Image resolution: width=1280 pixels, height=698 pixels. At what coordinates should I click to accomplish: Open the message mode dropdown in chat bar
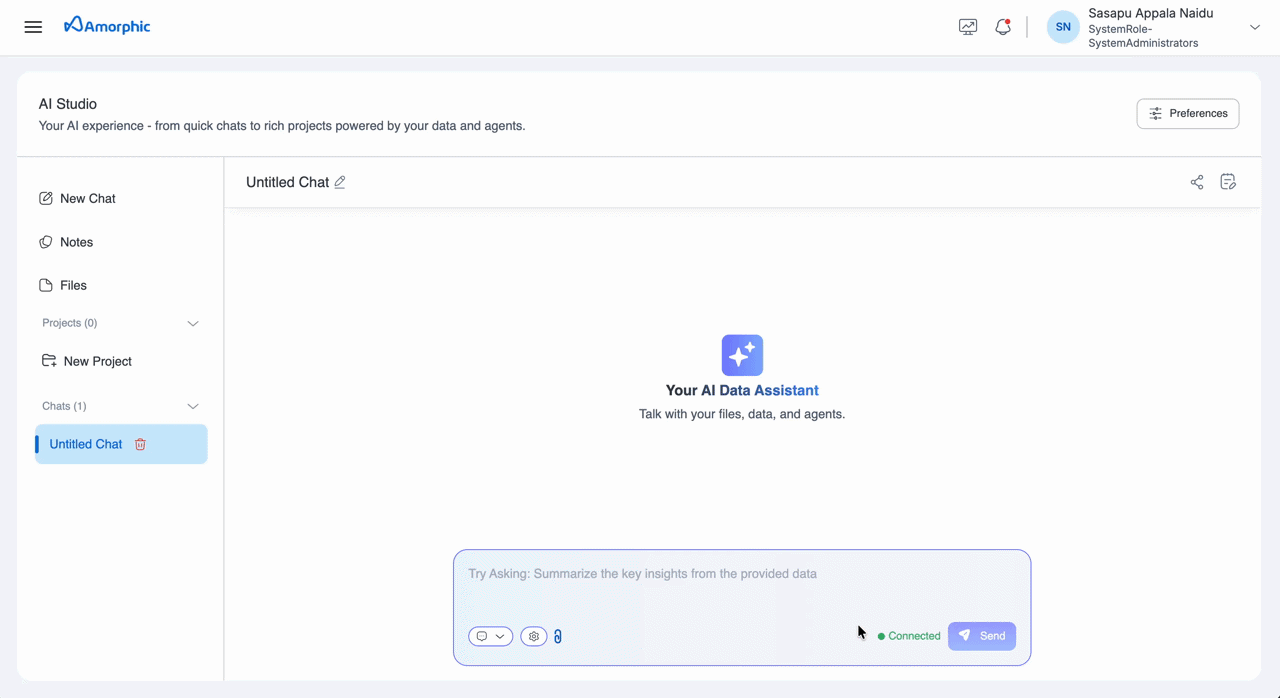(x=490, y=636)
